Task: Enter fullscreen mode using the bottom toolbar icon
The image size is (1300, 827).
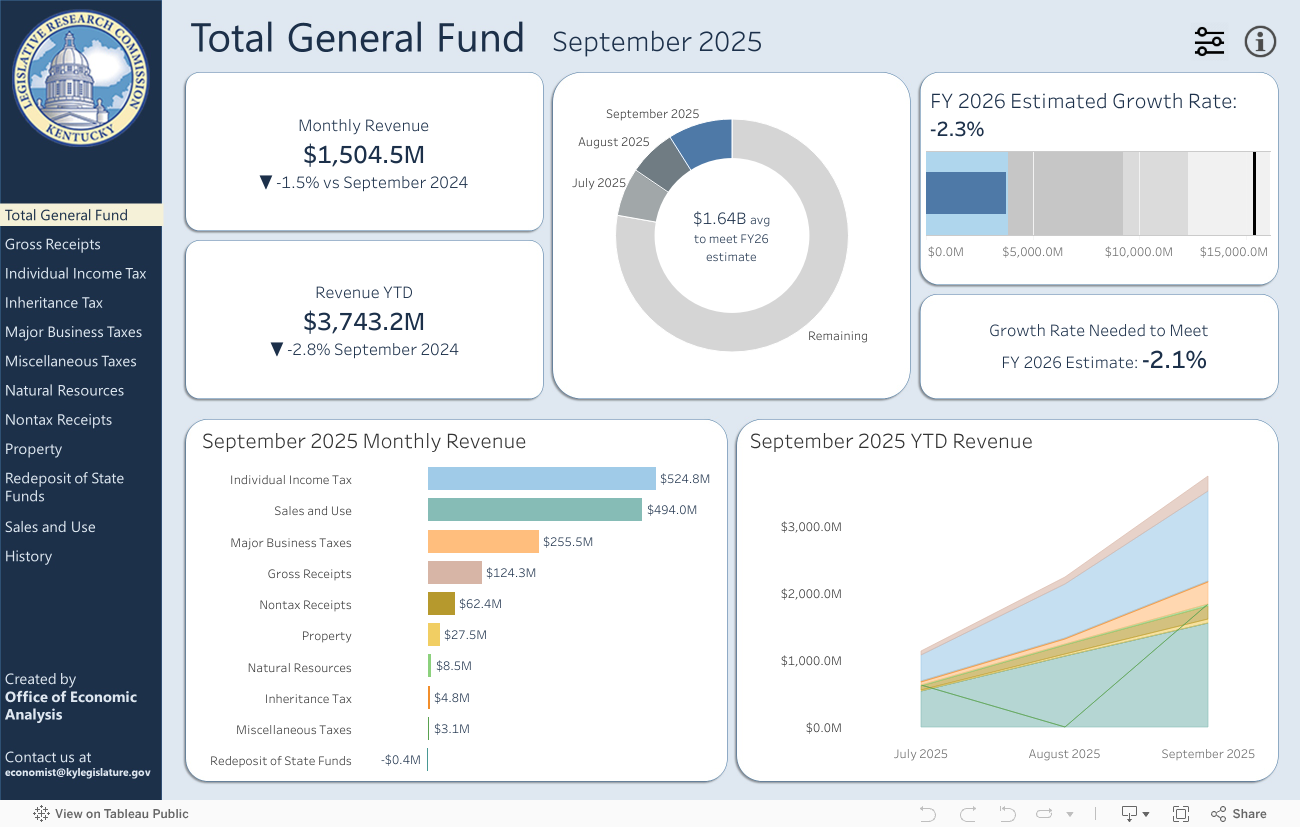Action: (1180, 814)
